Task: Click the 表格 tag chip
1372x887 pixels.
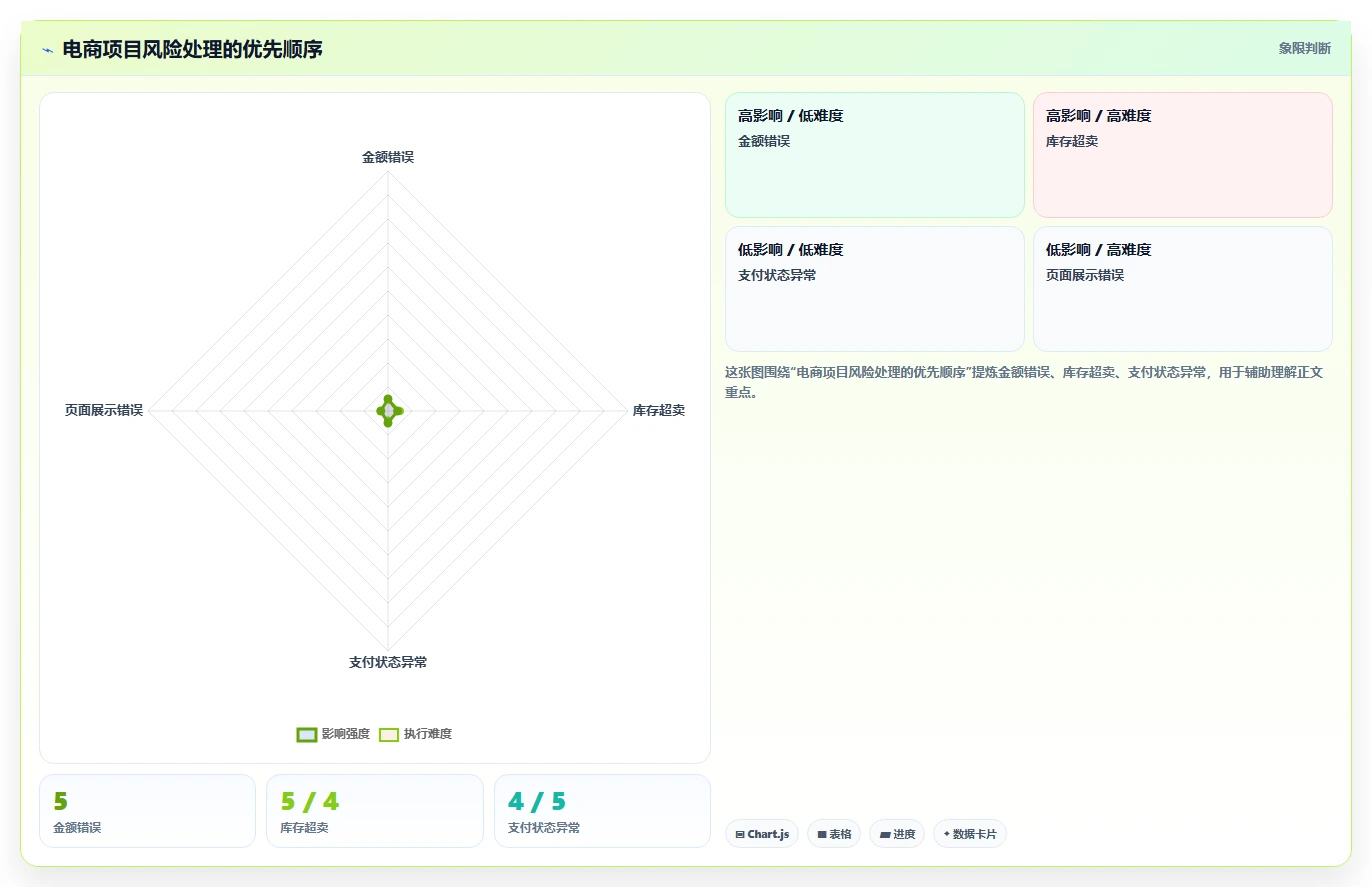Action: 834,834
